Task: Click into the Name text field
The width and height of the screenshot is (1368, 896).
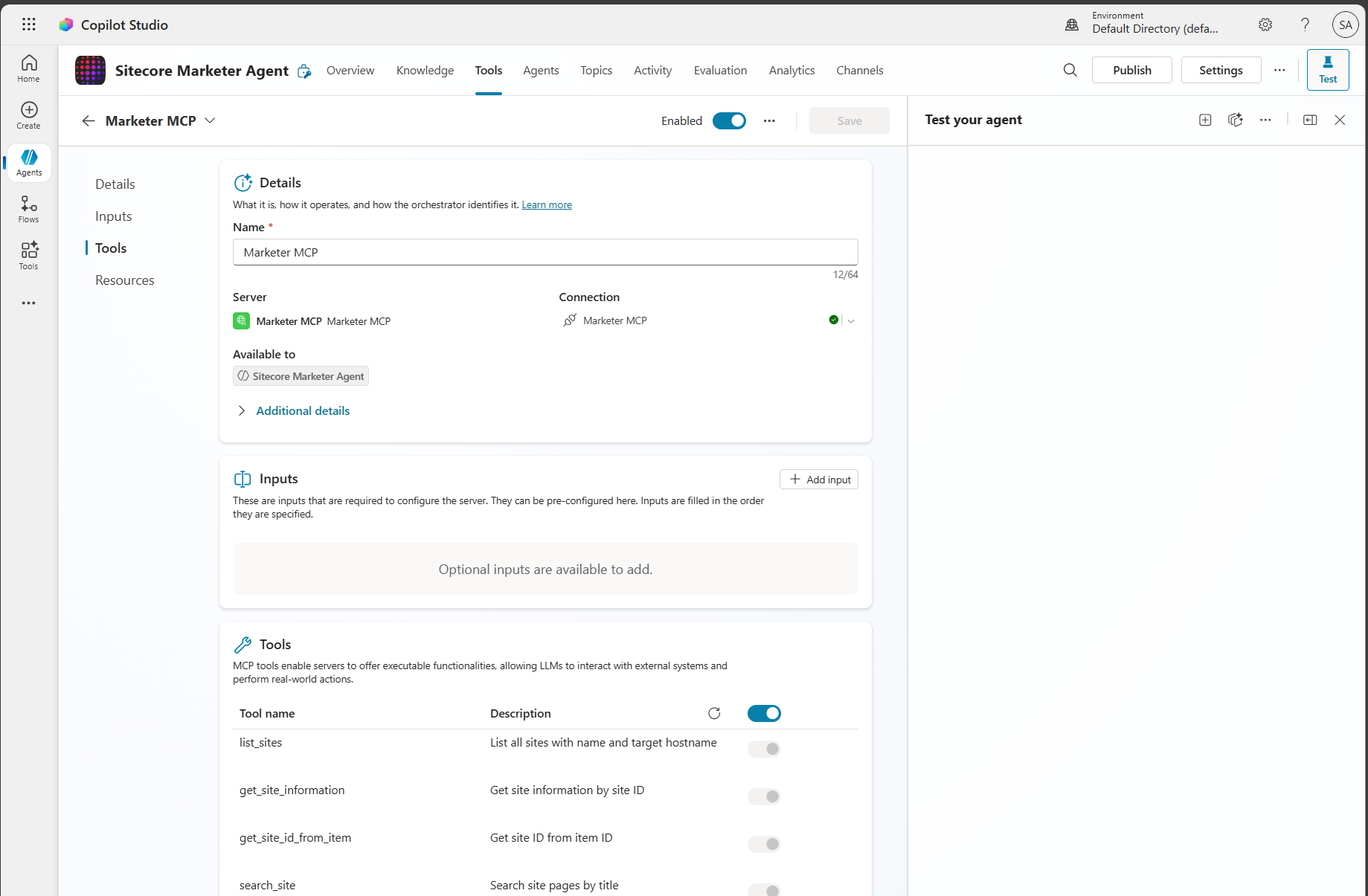Action: click(x=545, y=252)
